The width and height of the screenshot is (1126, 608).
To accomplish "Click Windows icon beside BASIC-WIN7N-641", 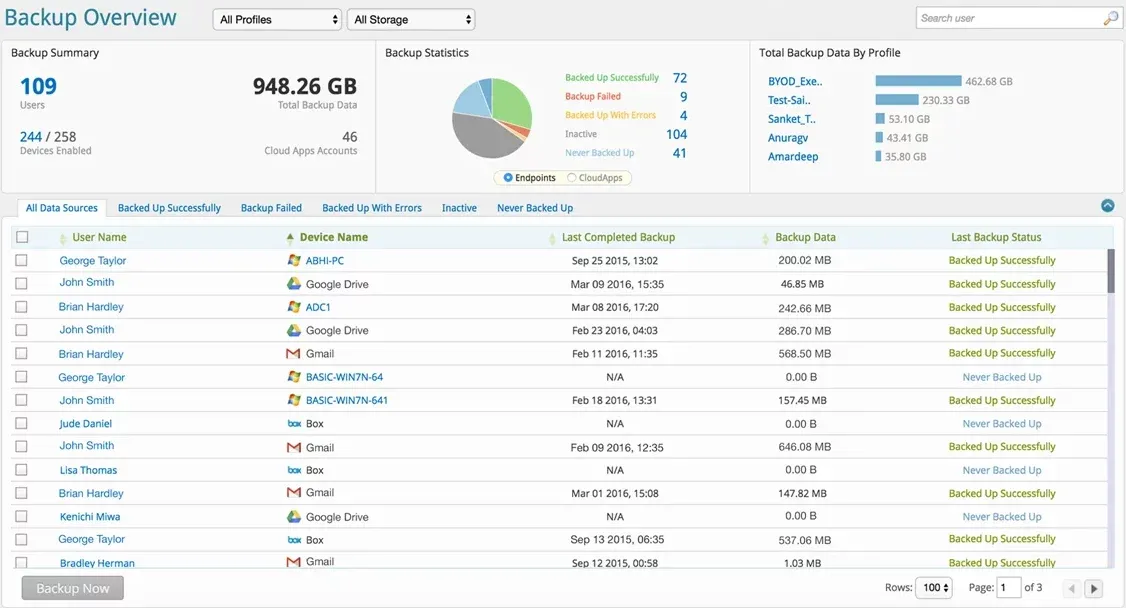I will (294, 400).
